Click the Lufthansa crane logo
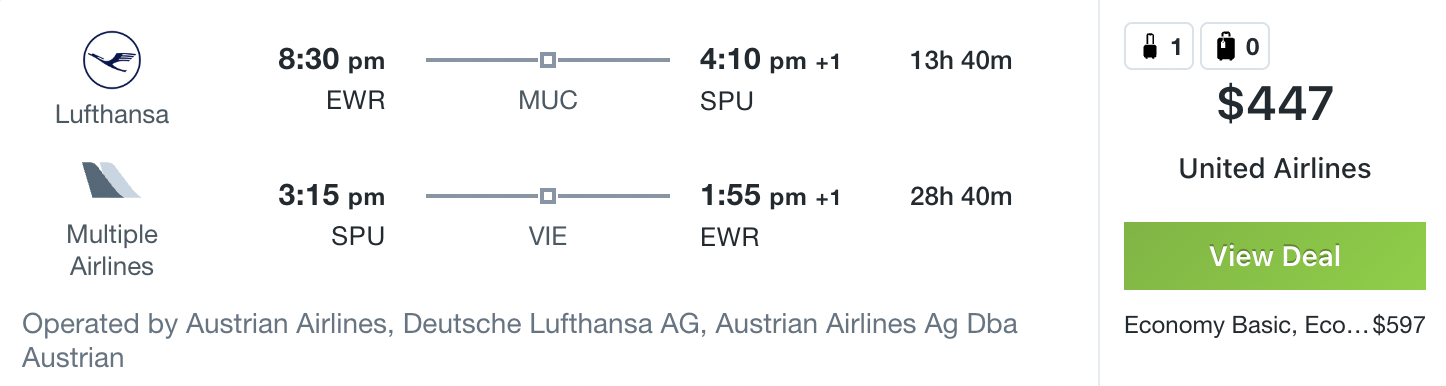This screenshot has height=386, width=1446. click(112, 61)
